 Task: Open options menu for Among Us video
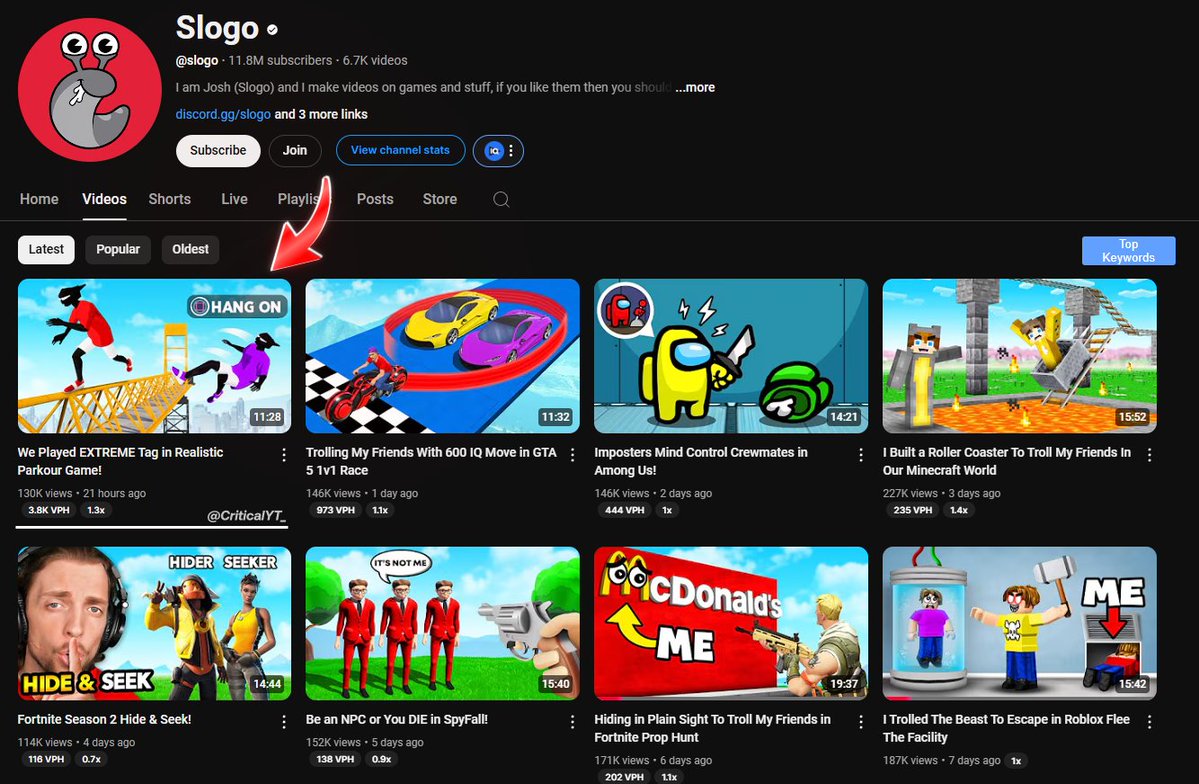860,455
